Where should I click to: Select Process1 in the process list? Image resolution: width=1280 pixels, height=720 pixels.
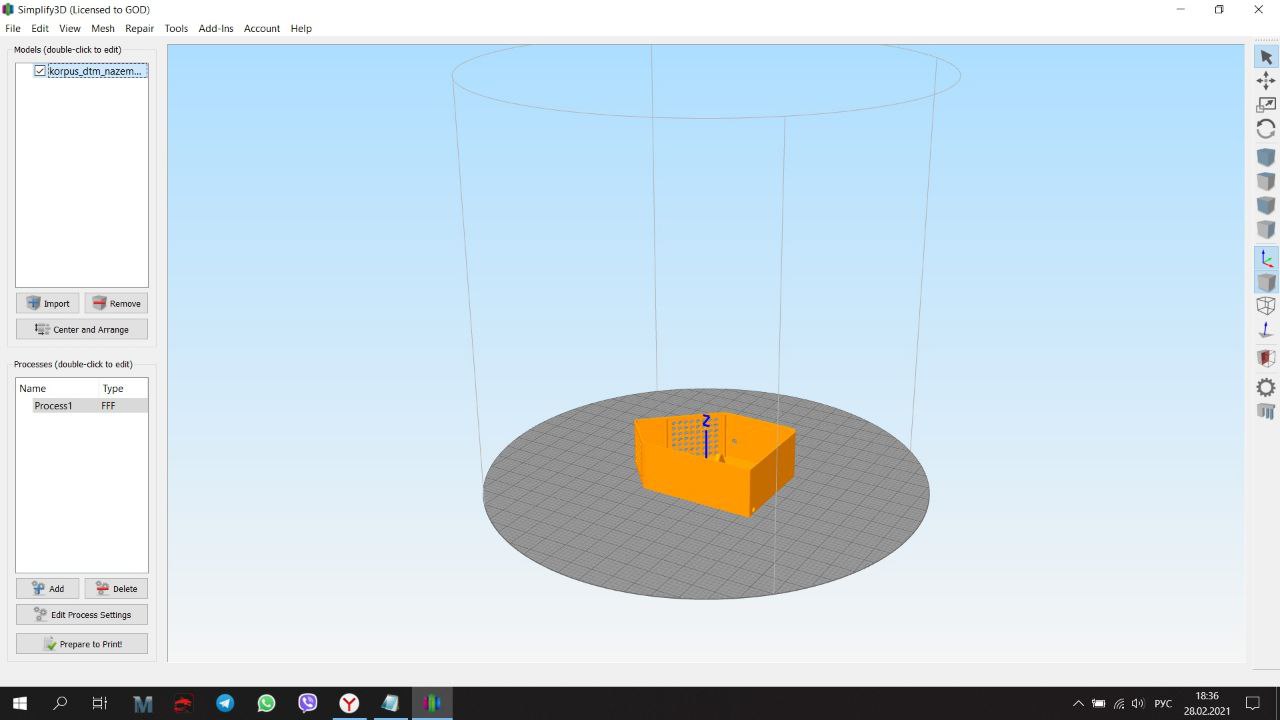(x=53, y=406)
